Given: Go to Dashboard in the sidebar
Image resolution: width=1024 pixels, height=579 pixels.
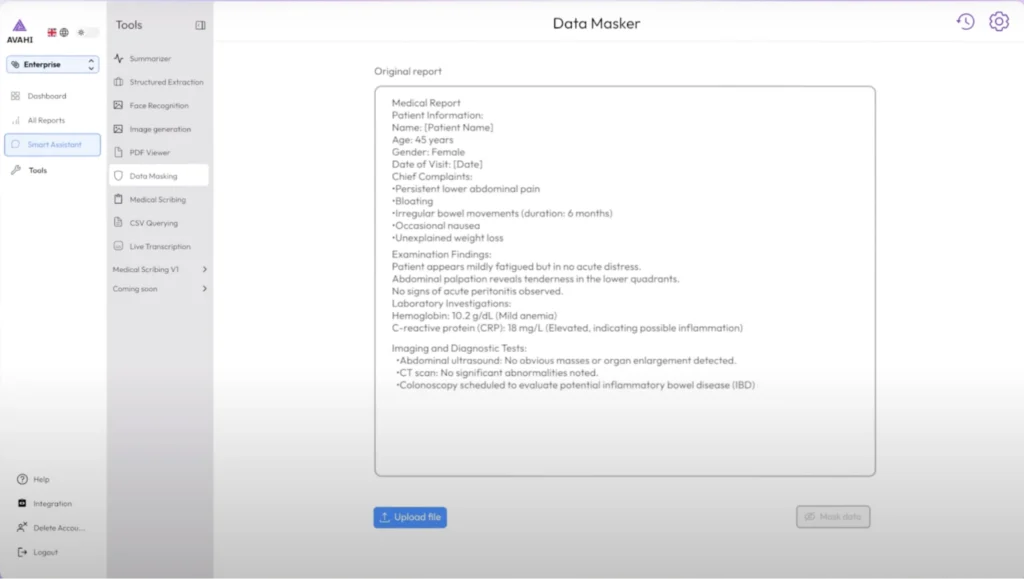Looking at the screenshot, I should point(46,96).
